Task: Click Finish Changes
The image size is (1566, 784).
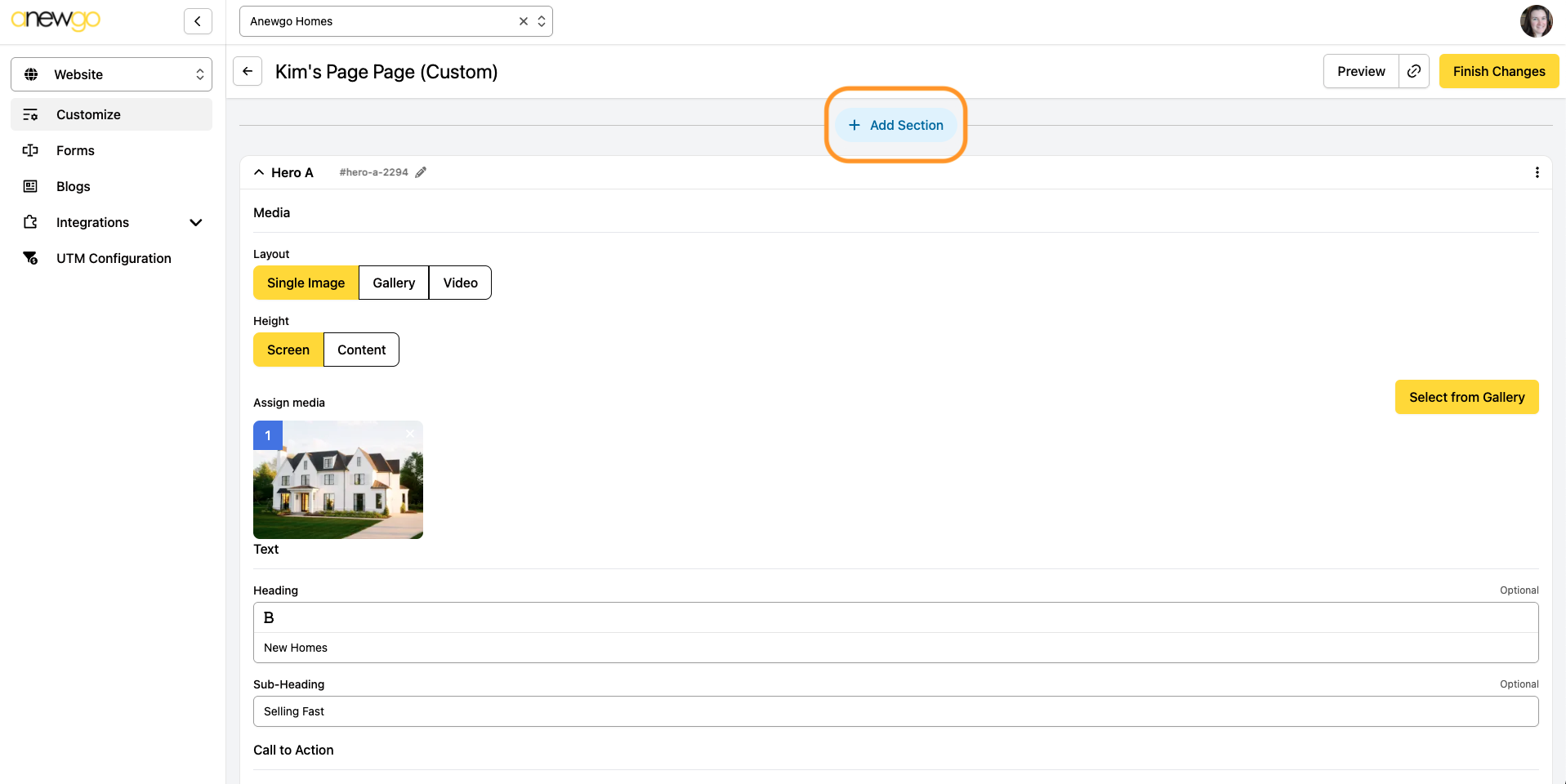Action: pyautogui.click(x=1499, y=71)
